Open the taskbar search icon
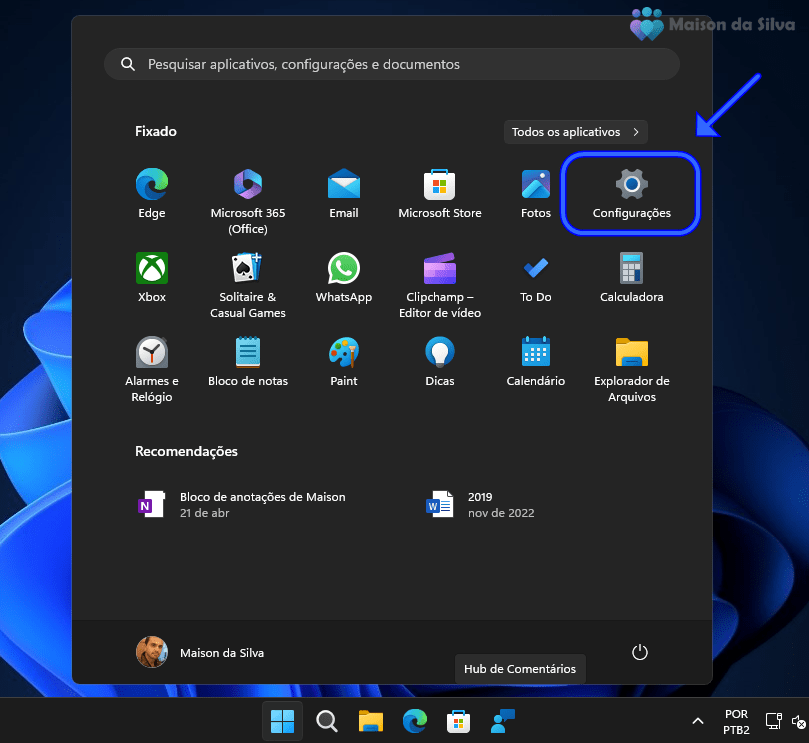The height and width of the screenshot is (743, 809). coord(327,721)
